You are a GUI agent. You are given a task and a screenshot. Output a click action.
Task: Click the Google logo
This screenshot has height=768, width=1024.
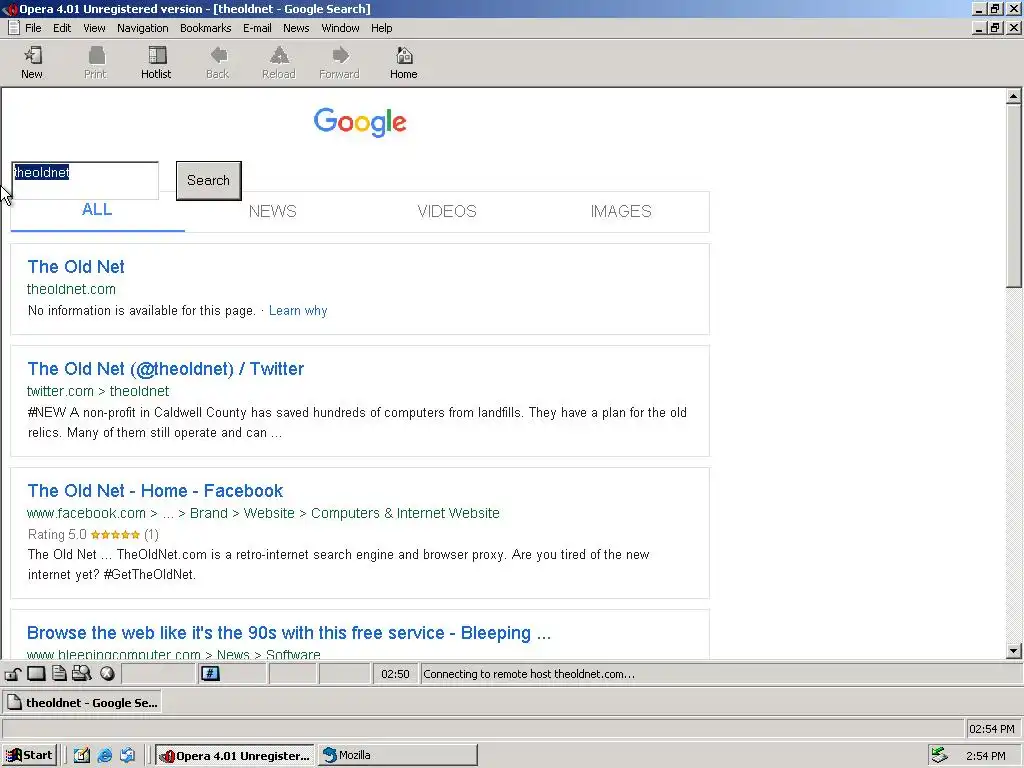click(x=360, y=122)
